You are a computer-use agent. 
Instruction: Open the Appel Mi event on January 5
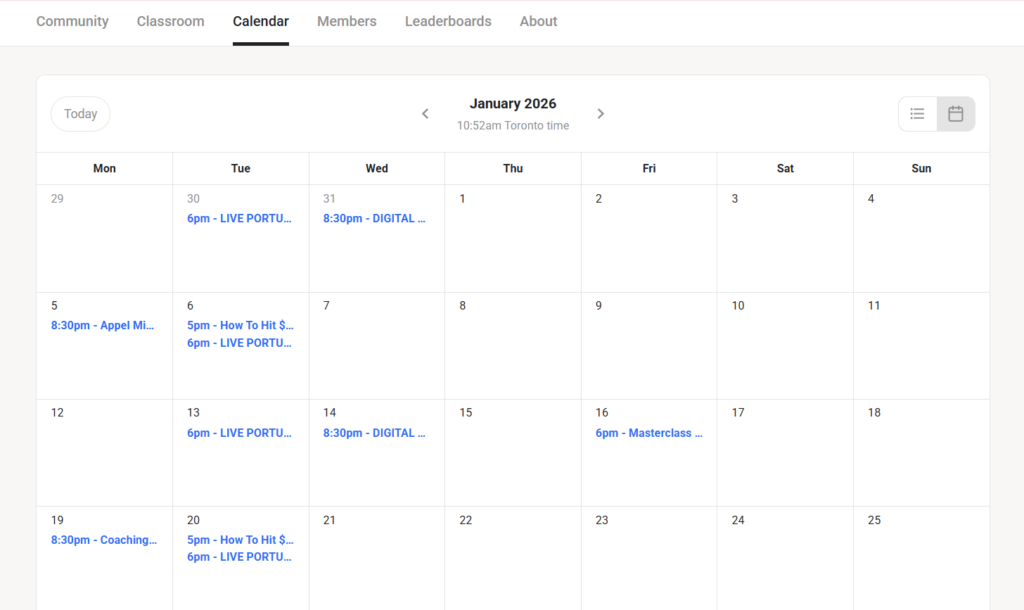103,326
